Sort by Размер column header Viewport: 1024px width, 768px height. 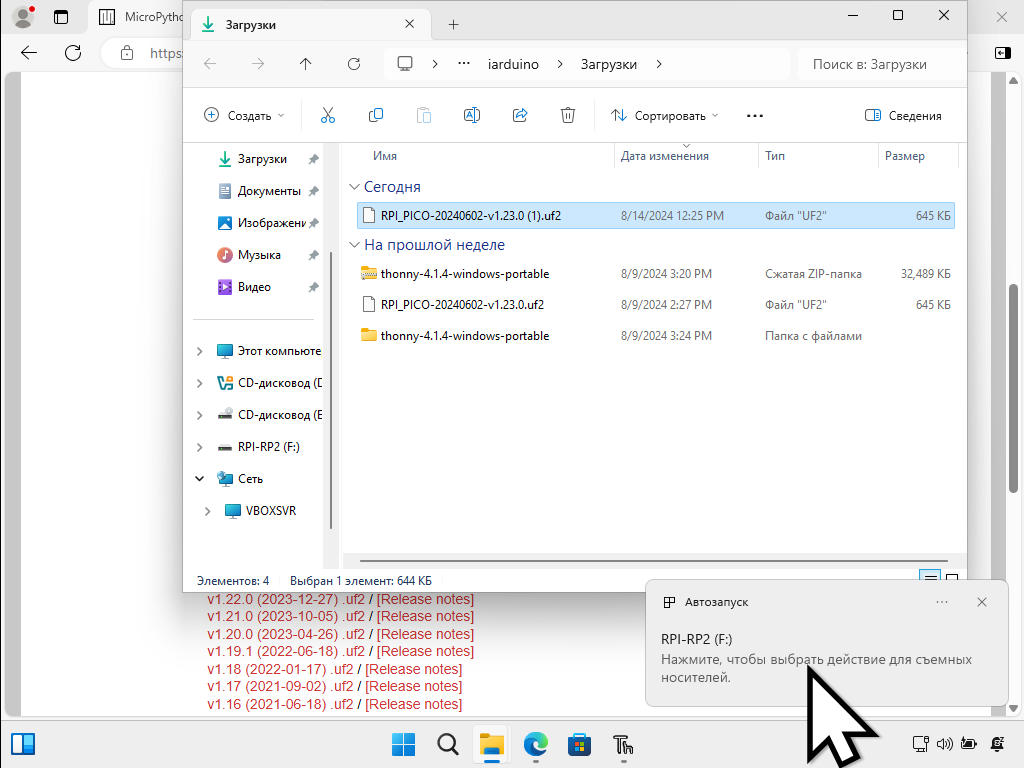point(904,156)
